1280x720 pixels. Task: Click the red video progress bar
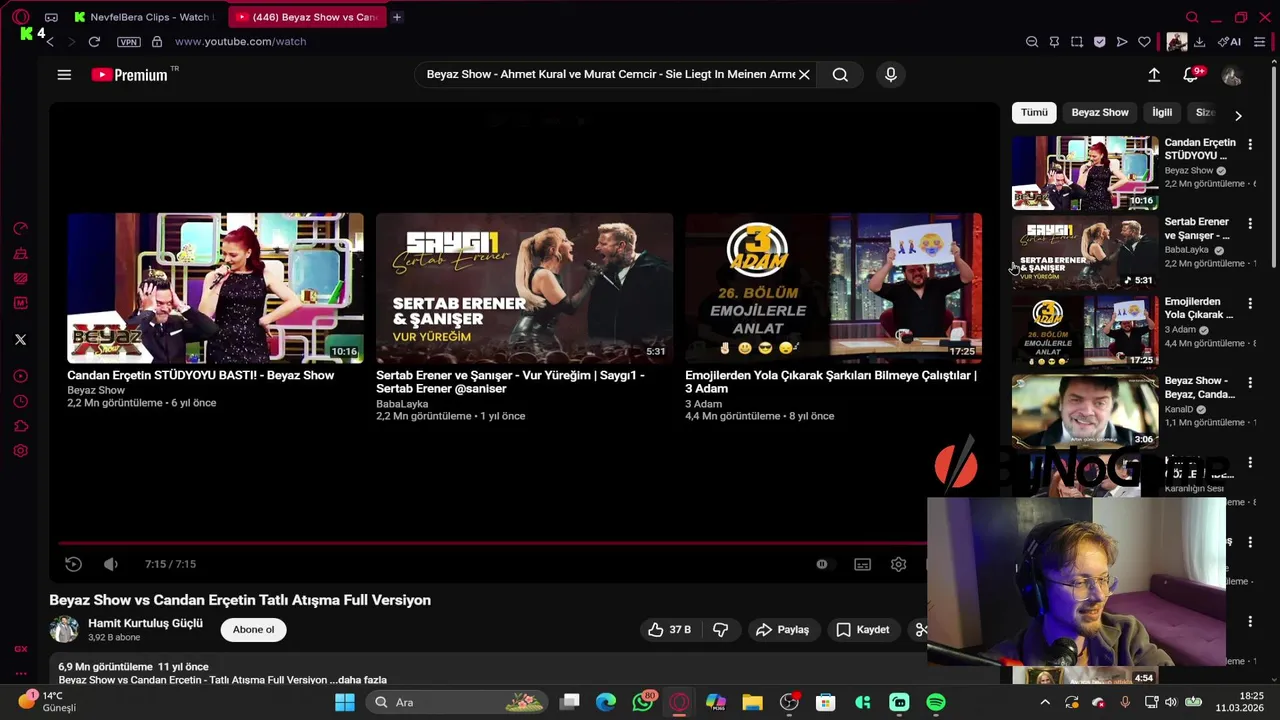[492, 544]
